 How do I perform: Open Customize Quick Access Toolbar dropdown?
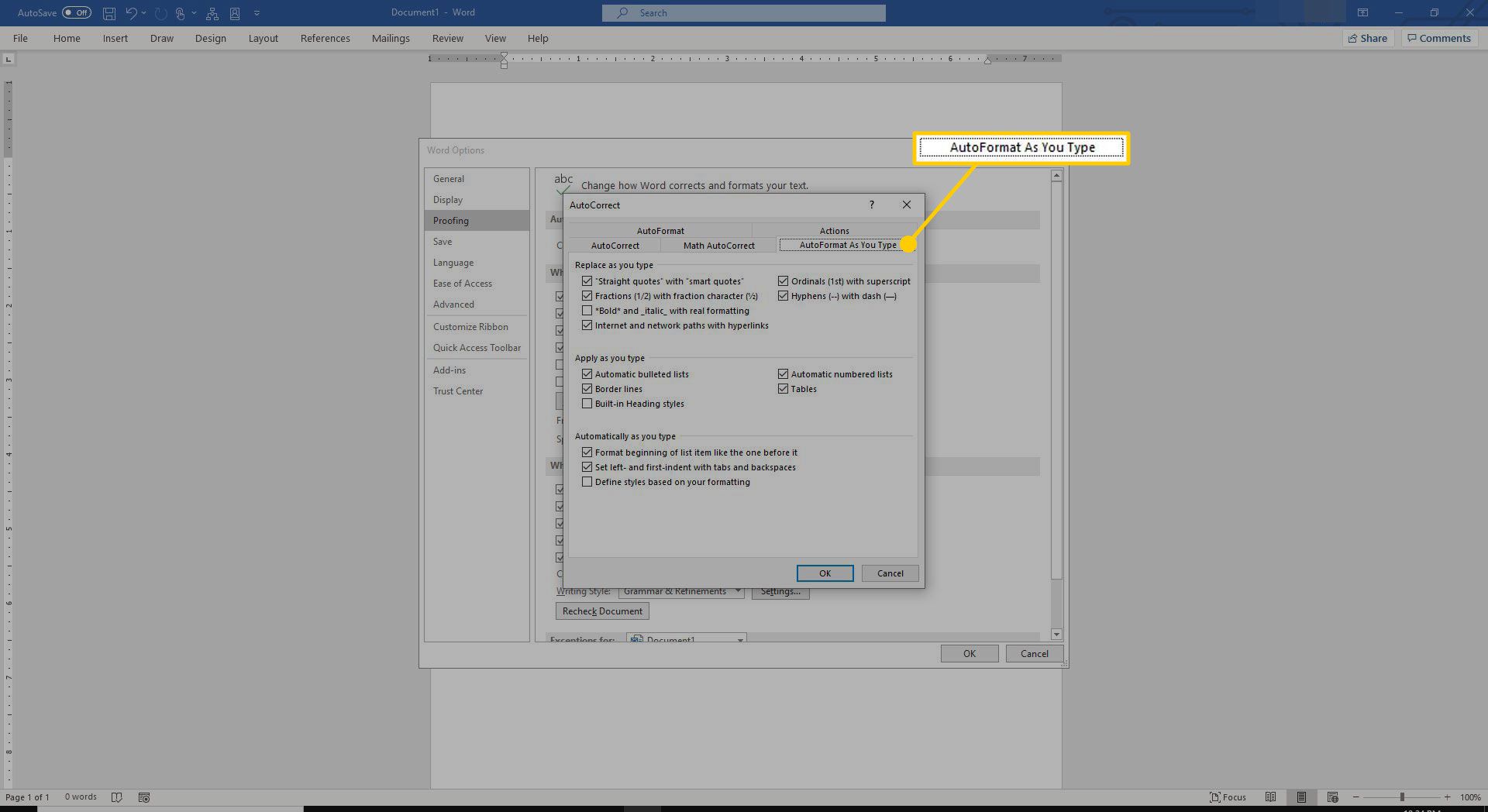257,13
